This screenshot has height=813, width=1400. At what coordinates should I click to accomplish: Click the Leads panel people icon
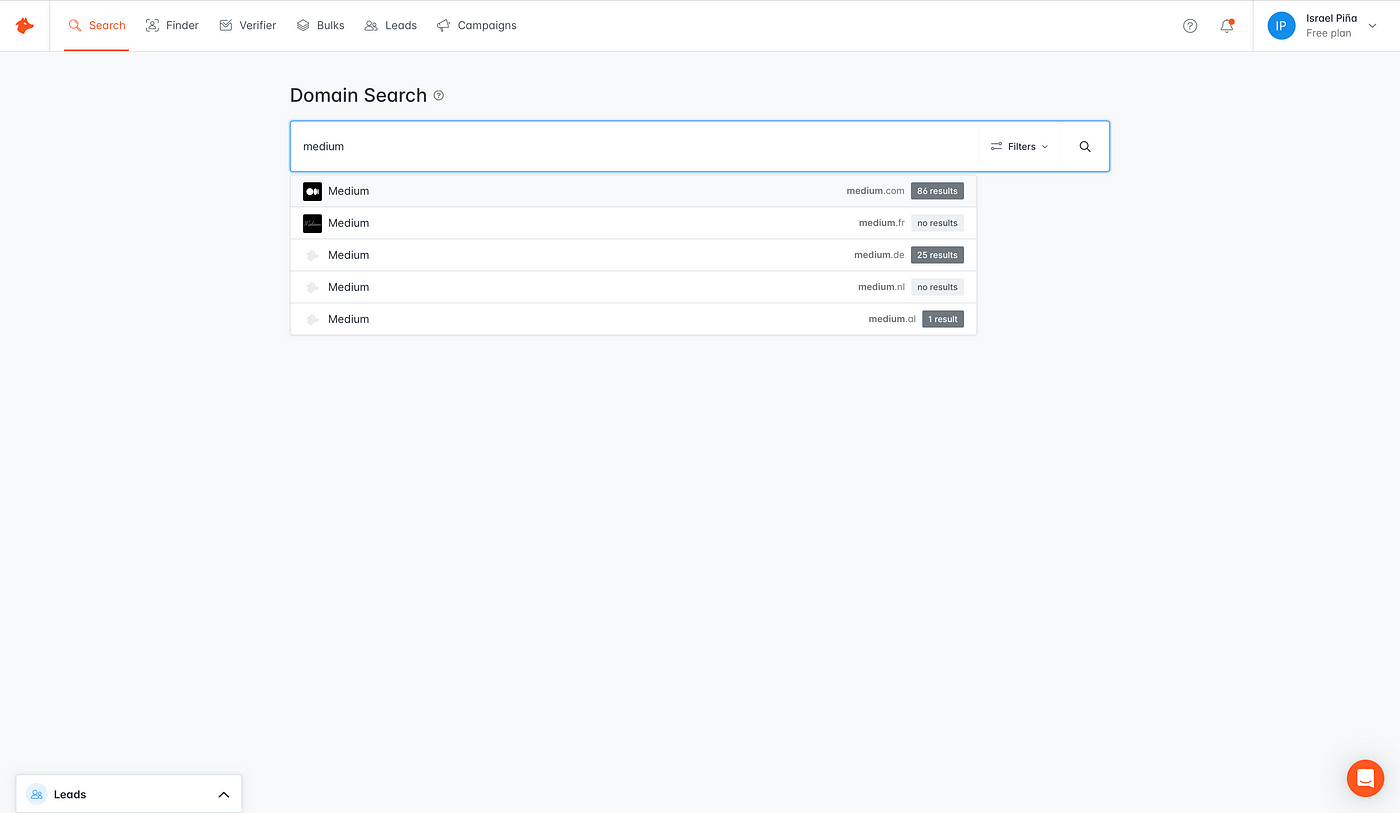37,794
